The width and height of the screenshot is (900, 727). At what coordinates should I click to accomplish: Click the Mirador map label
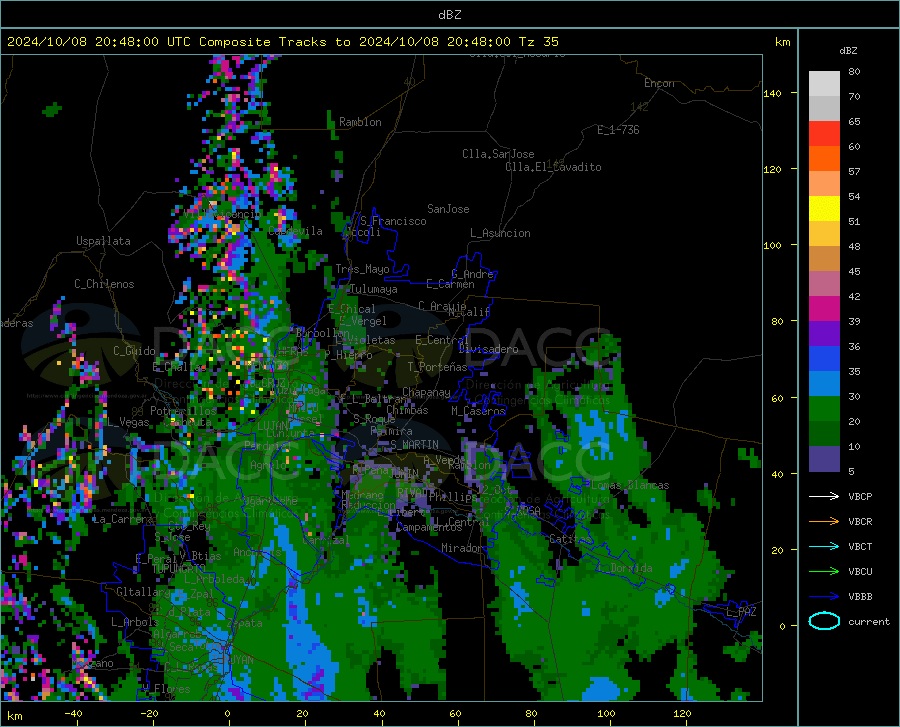[x=462, y=548]
